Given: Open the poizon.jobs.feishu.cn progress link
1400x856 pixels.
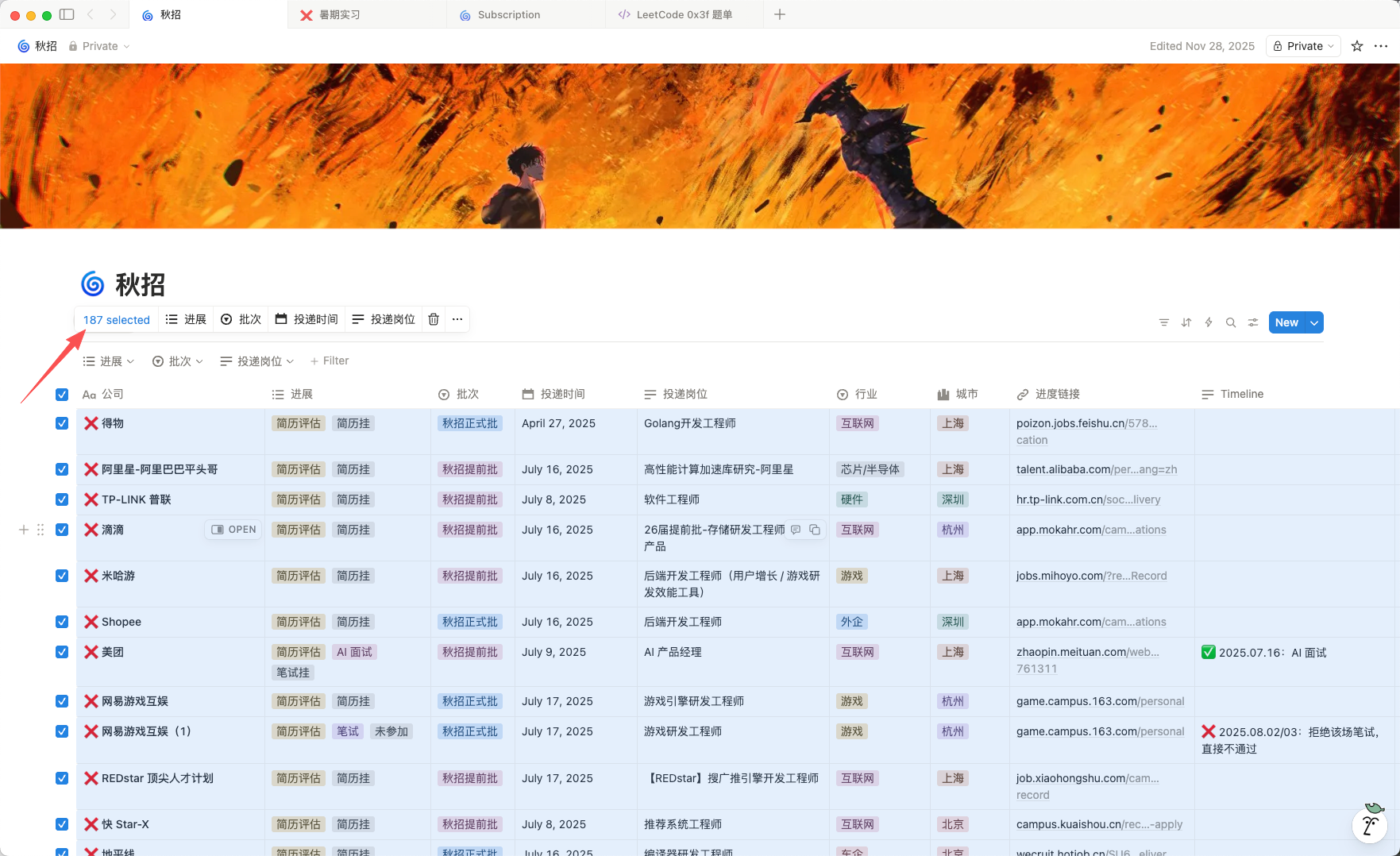Looking at the screenshot, I should click(x=1087, y=431).
